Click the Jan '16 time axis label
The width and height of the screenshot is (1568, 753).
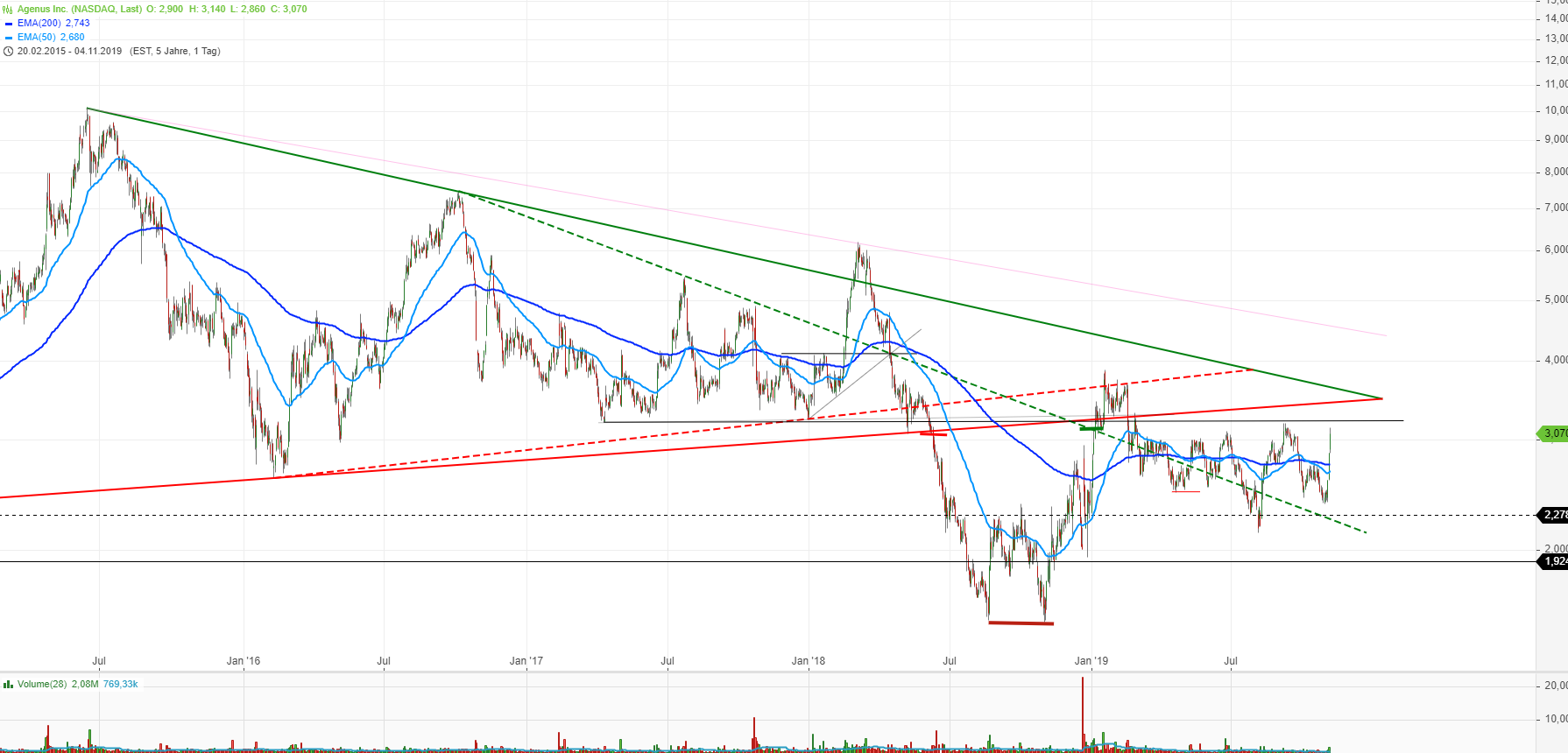244,661
